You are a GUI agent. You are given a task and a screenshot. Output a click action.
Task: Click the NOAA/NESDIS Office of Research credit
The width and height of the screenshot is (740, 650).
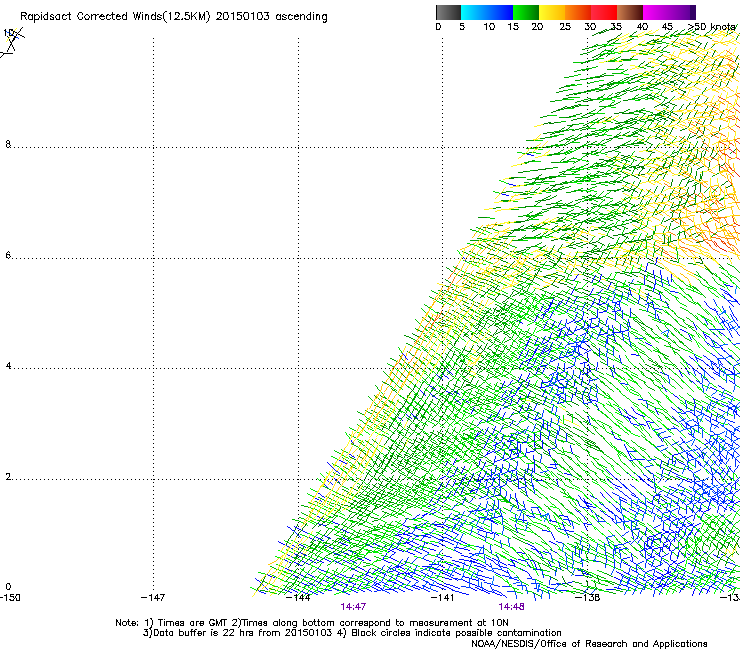coord(589,644)
